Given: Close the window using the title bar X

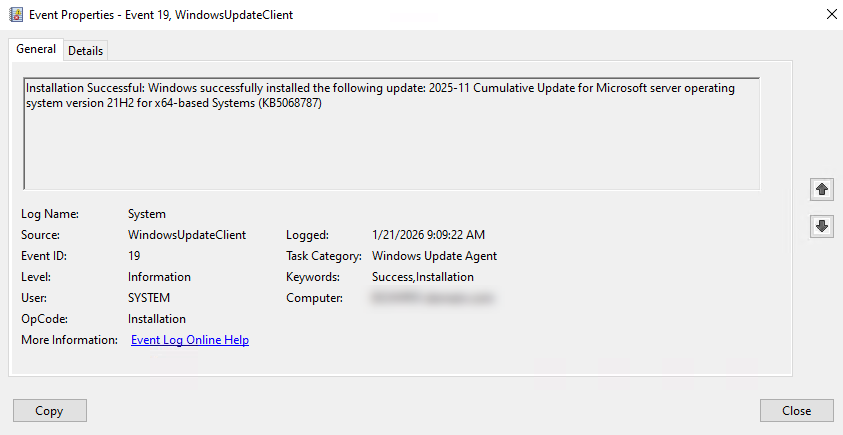Looking at the screenshot, I should (x=828, y=15).
